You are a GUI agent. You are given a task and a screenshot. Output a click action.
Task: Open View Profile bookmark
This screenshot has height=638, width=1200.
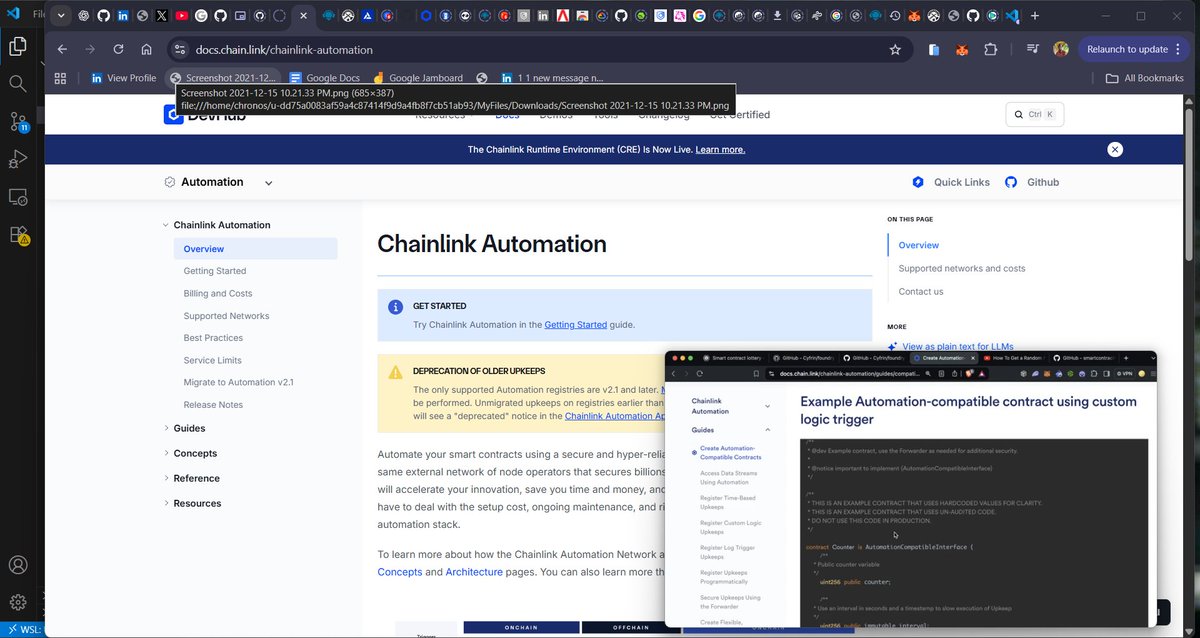[x=123, y=78]
